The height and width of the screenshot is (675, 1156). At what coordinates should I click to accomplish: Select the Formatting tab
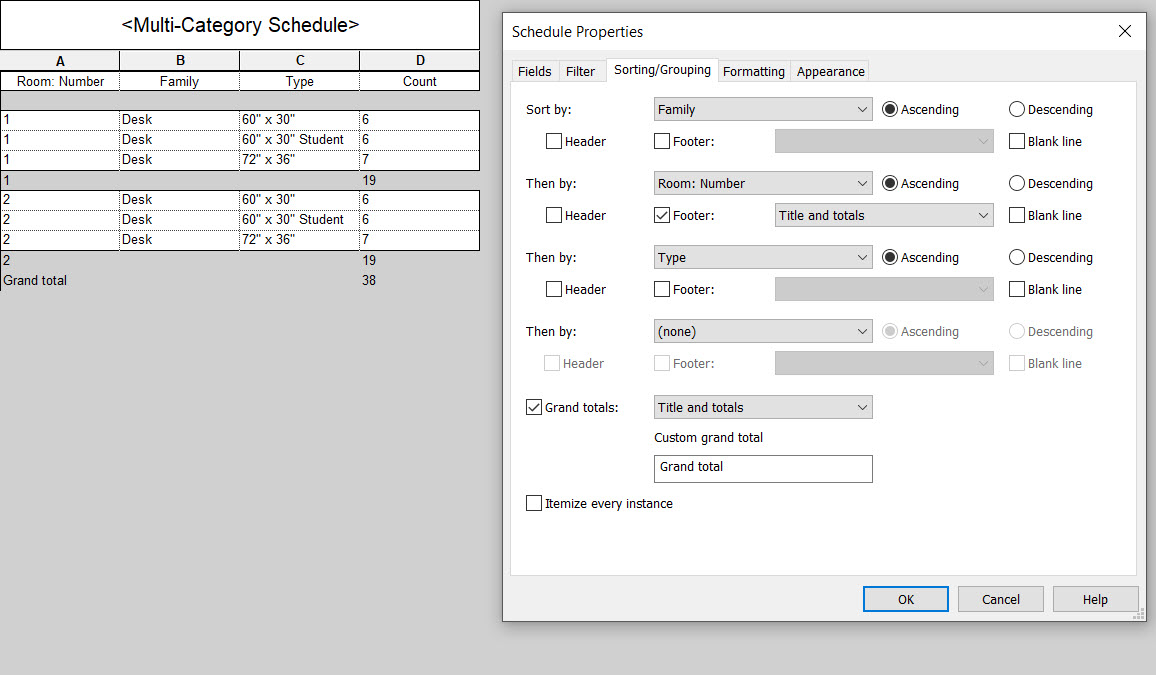coord(753,71)
